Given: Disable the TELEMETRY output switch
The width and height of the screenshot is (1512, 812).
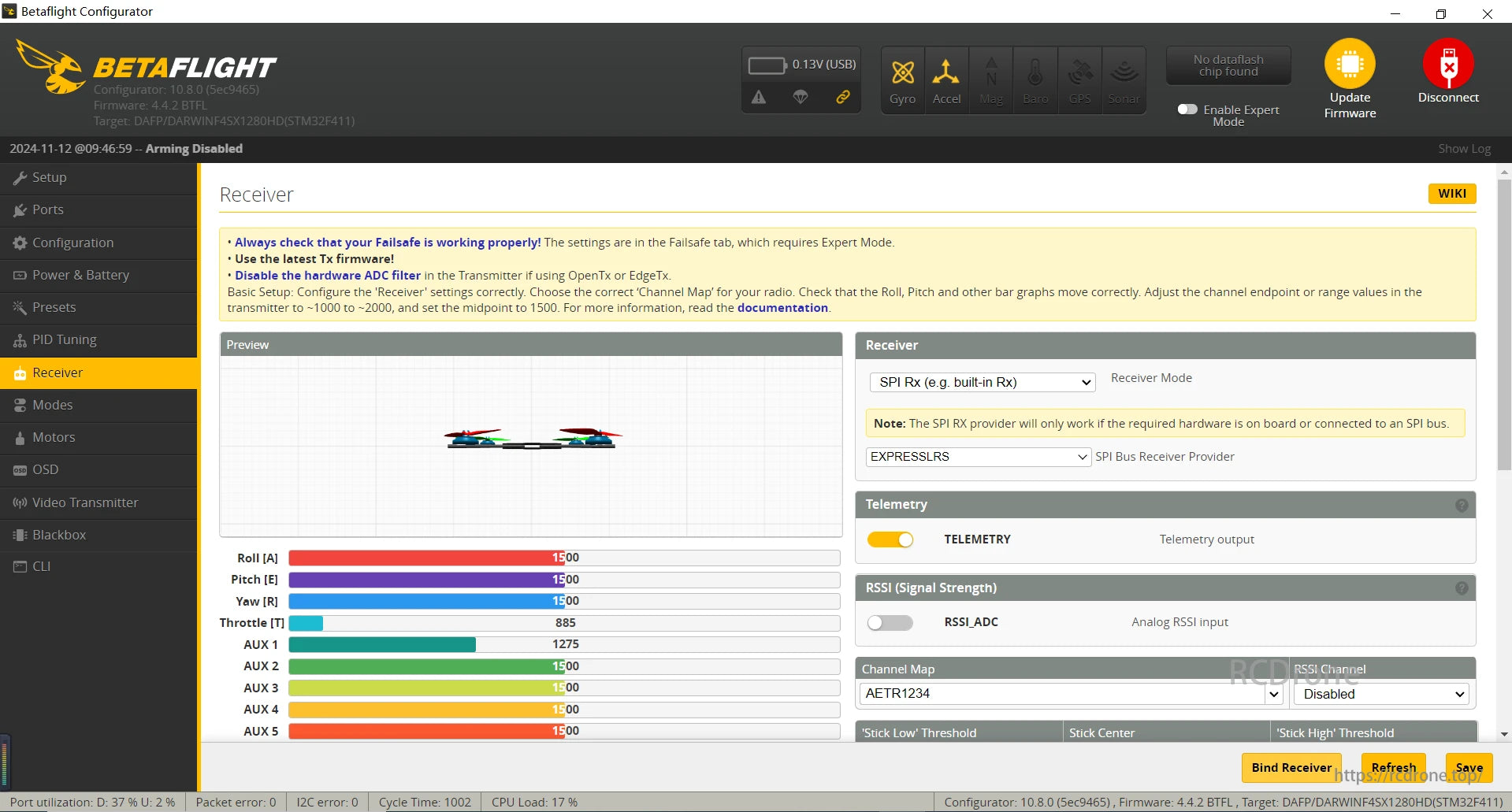Looking at the screenshot, I should pyautogui.click(x=890, y=539).
